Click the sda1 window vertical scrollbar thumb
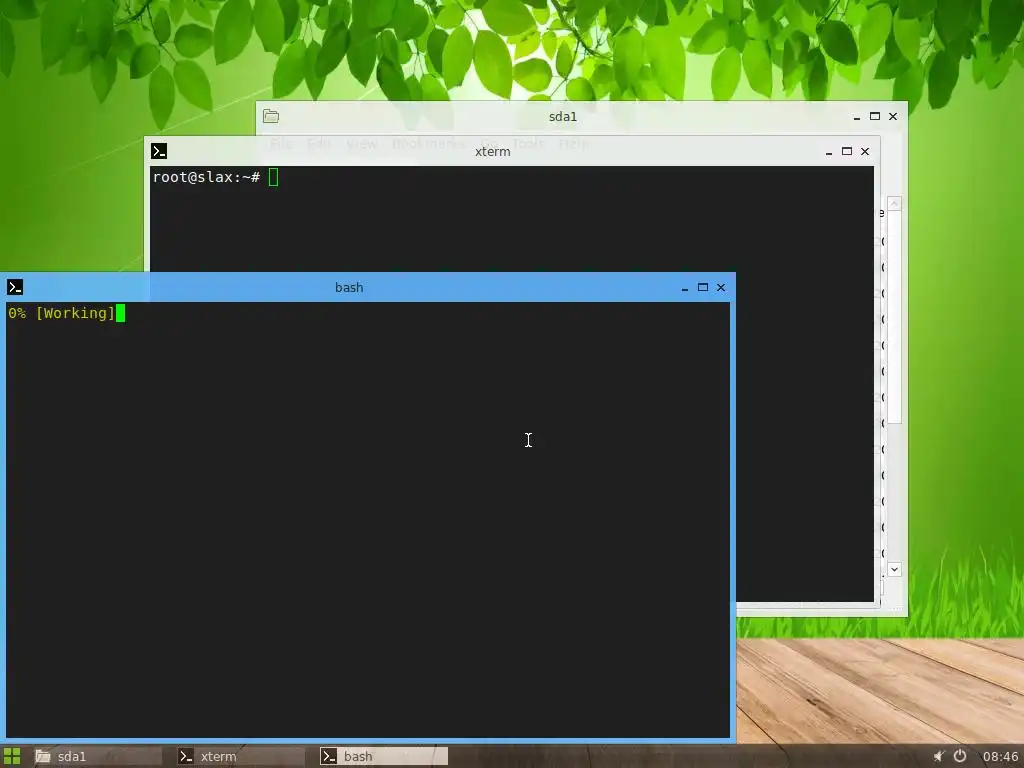 point(895,318)
